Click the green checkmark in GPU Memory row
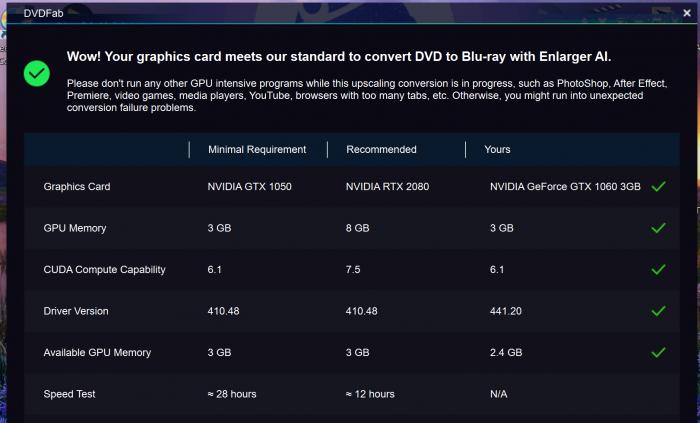Image resolution: width=700 pixels, height=423 pixels. [x=658, y=228]
